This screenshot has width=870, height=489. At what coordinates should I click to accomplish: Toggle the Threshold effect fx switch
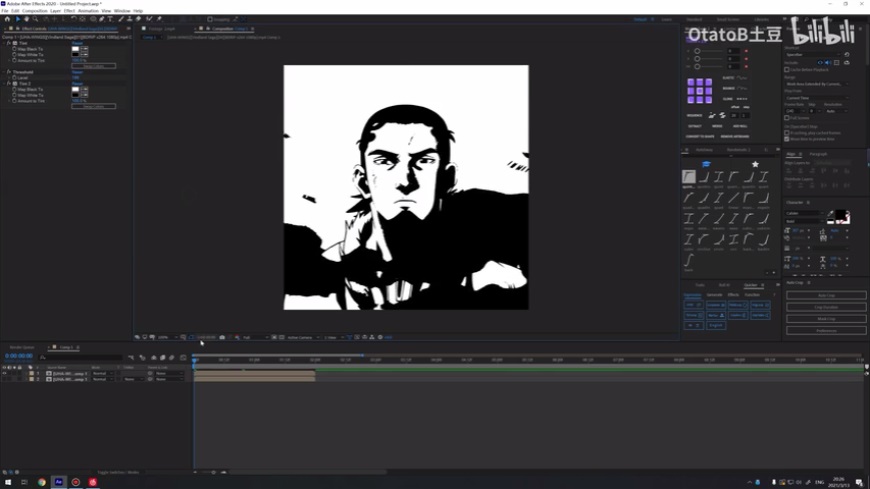coord(9,72)
